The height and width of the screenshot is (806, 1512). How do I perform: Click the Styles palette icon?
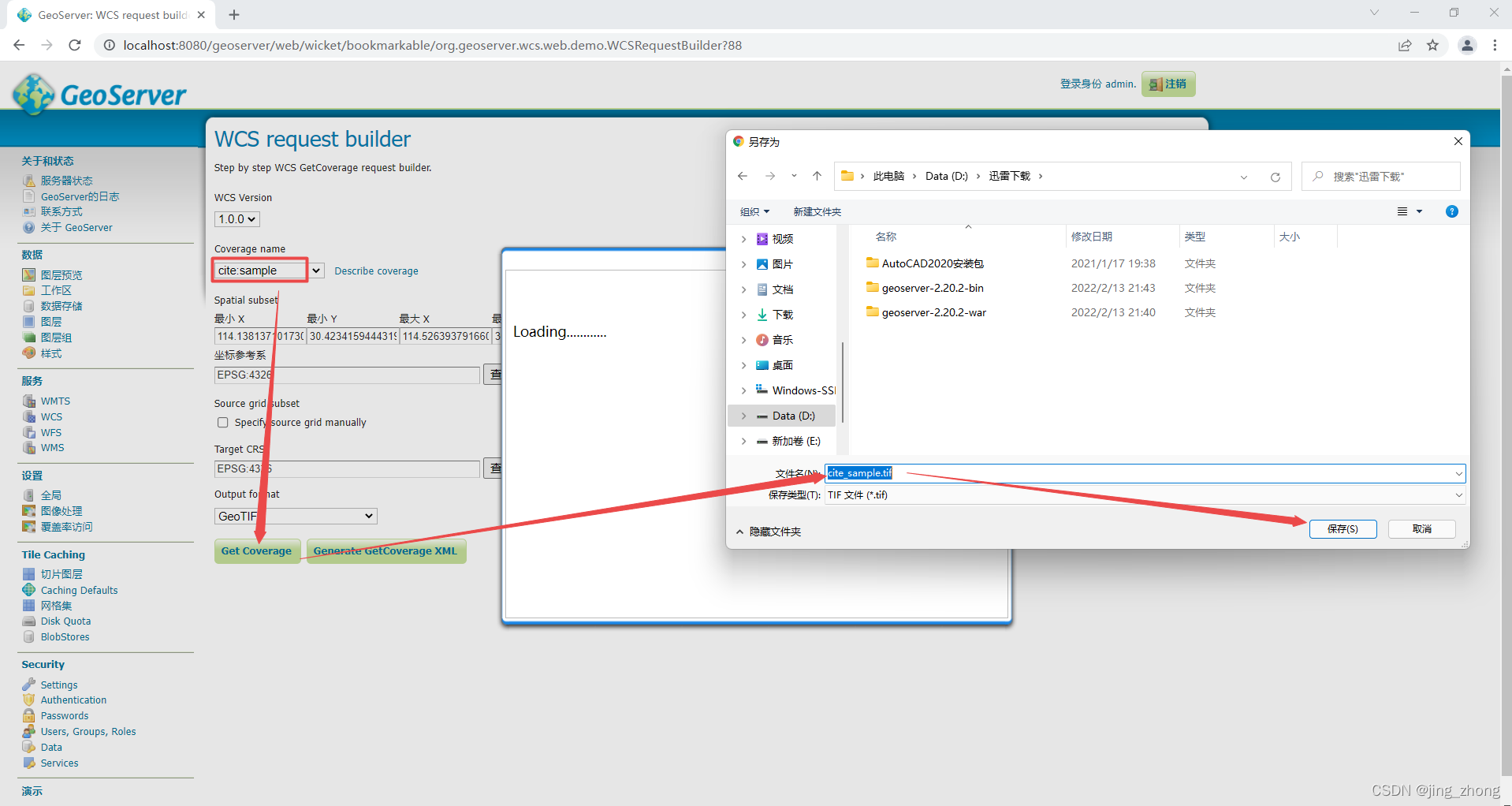pos(29,353)
